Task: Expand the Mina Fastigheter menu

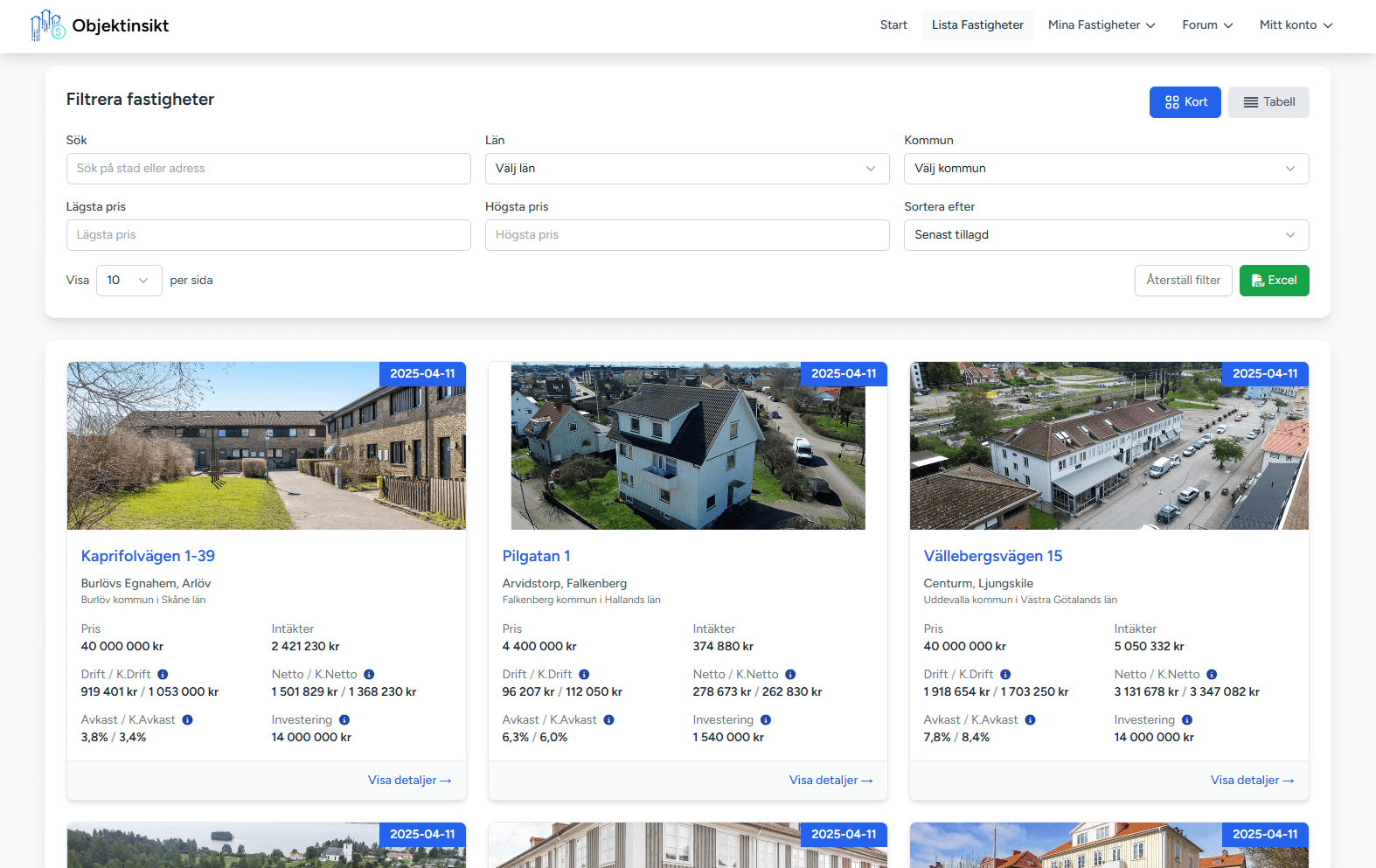Action: 1101,25
